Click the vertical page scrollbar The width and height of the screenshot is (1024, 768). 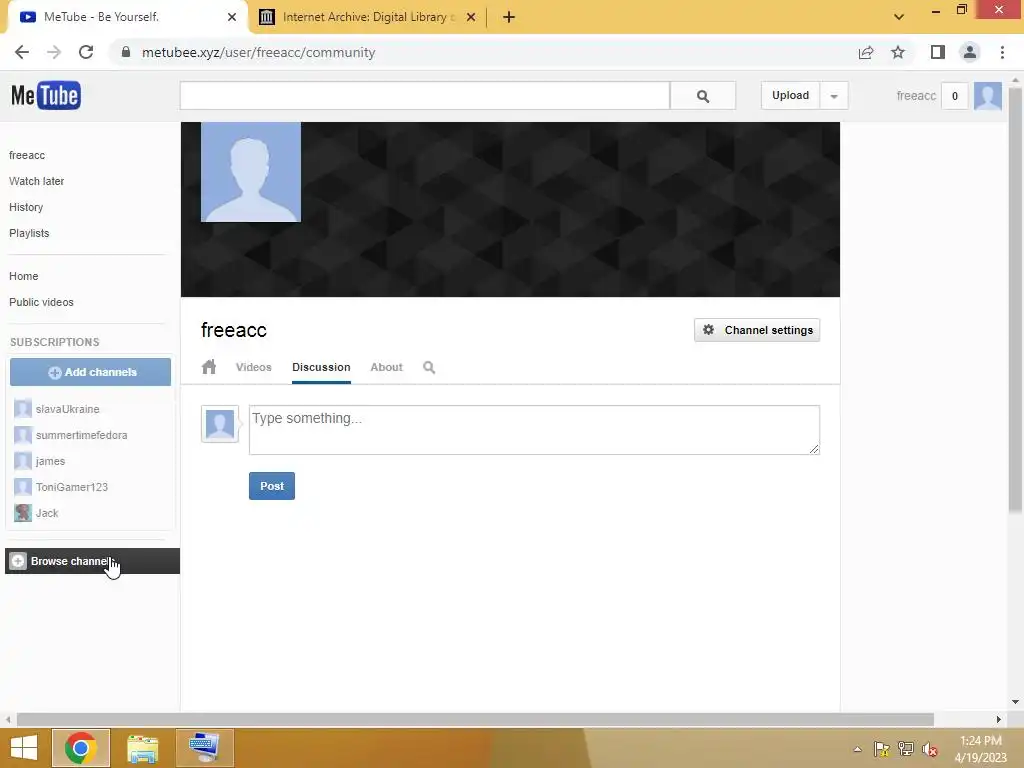(x=1015, y=300)
